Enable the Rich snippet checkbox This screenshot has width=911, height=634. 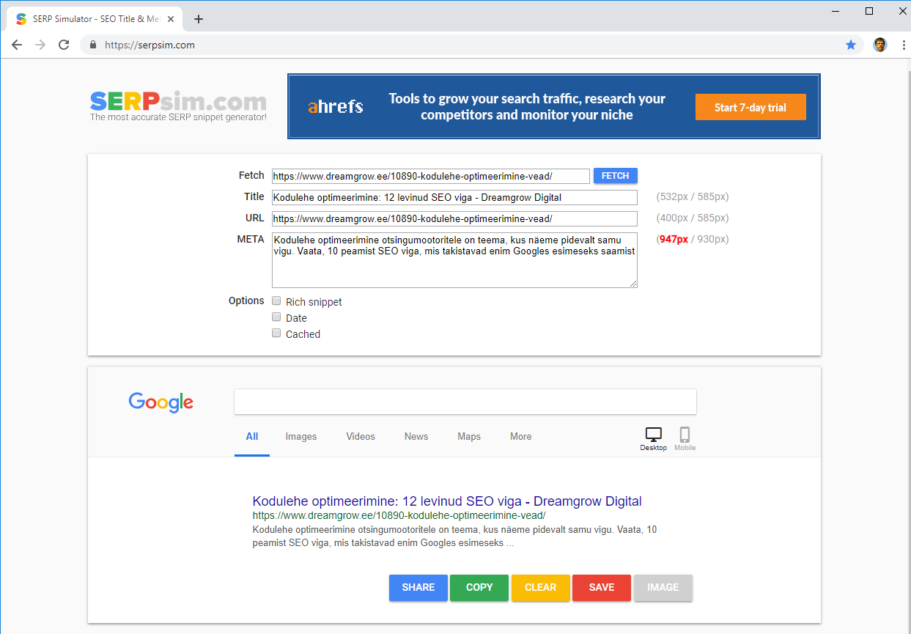[x=277, y=301]
